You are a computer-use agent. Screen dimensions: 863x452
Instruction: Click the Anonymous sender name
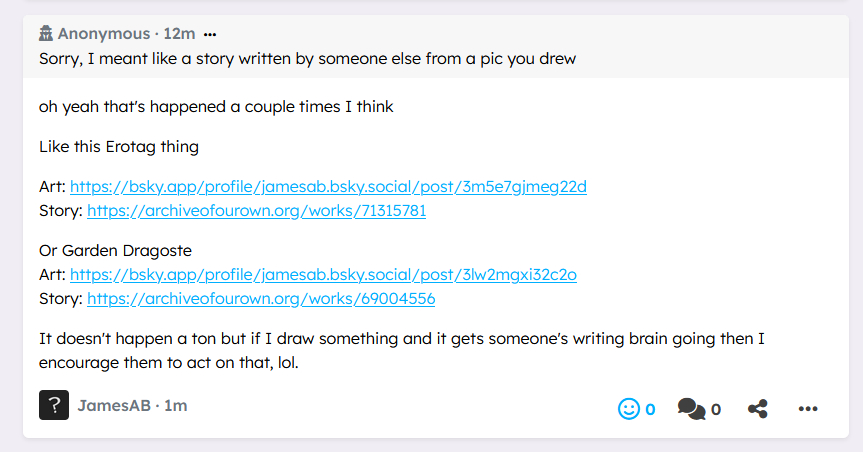pos(104,34)
